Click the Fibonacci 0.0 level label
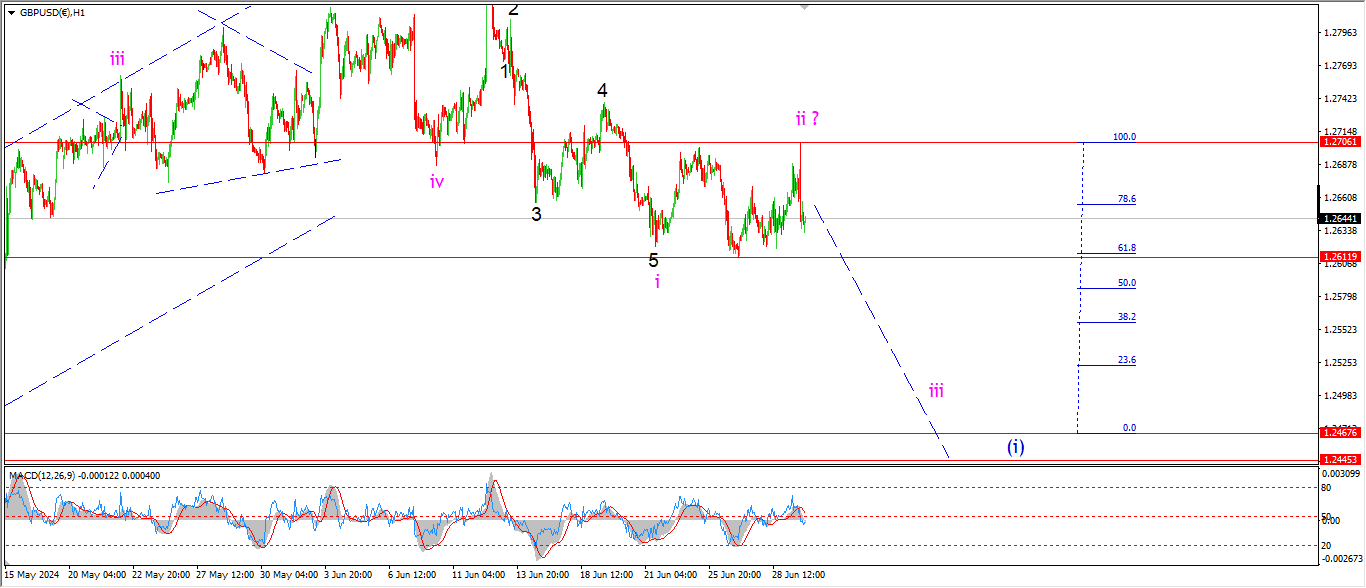Screen dimensions: 1366x588 click(1128, 427)
